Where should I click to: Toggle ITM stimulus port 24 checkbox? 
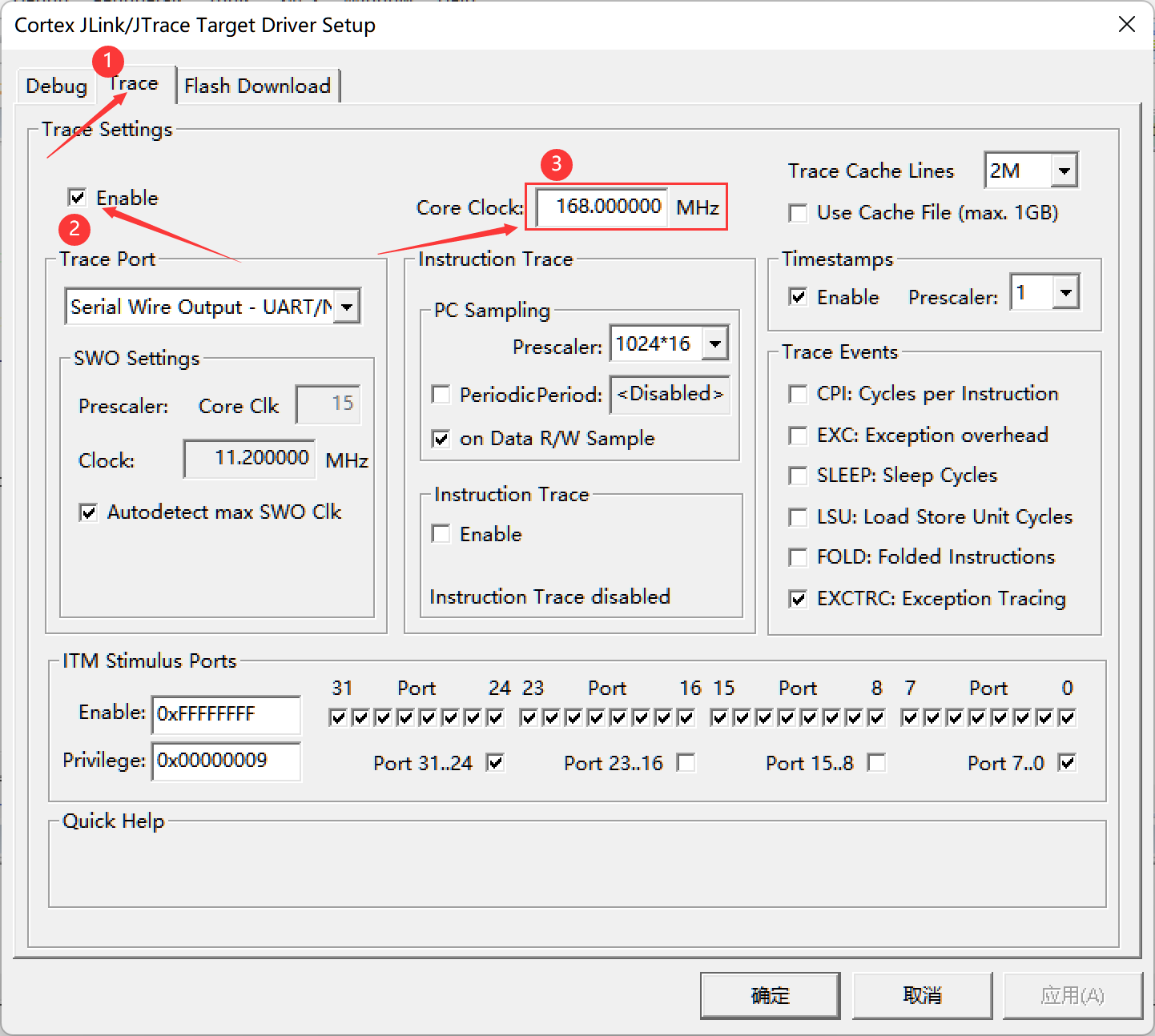[496, 717]
